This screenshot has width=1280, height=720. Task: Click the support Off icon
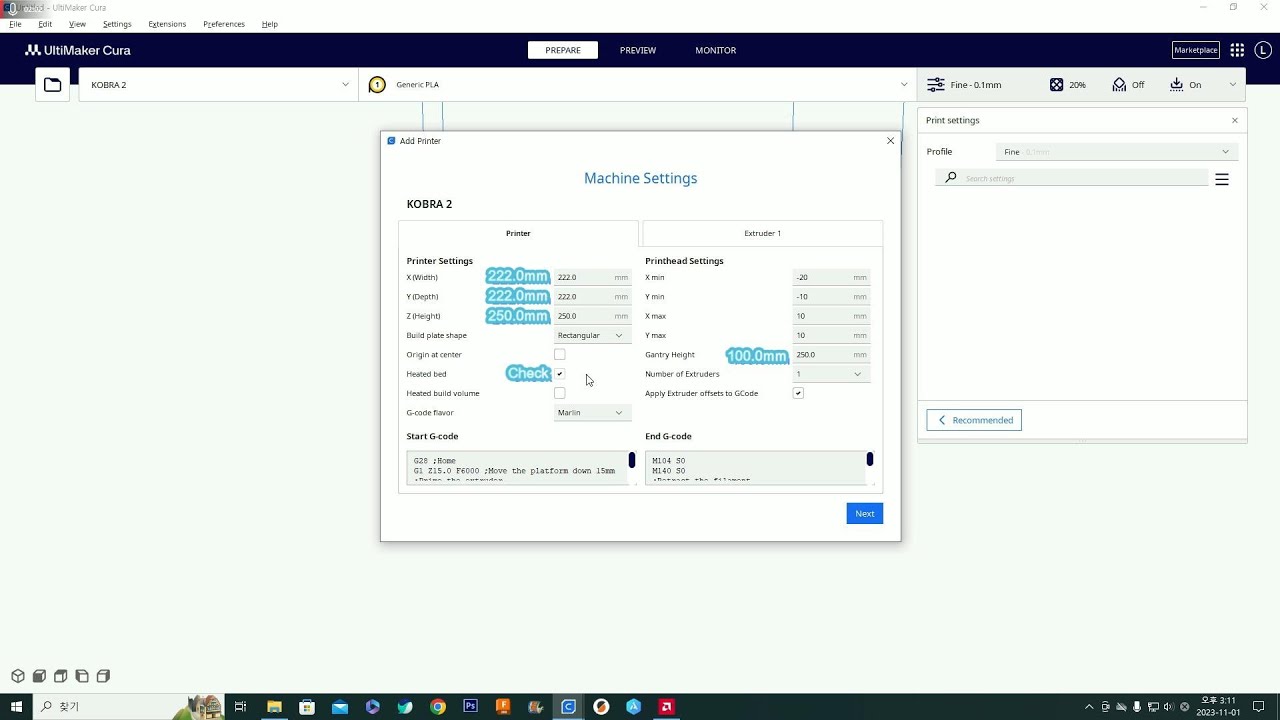click(1119, 85)
